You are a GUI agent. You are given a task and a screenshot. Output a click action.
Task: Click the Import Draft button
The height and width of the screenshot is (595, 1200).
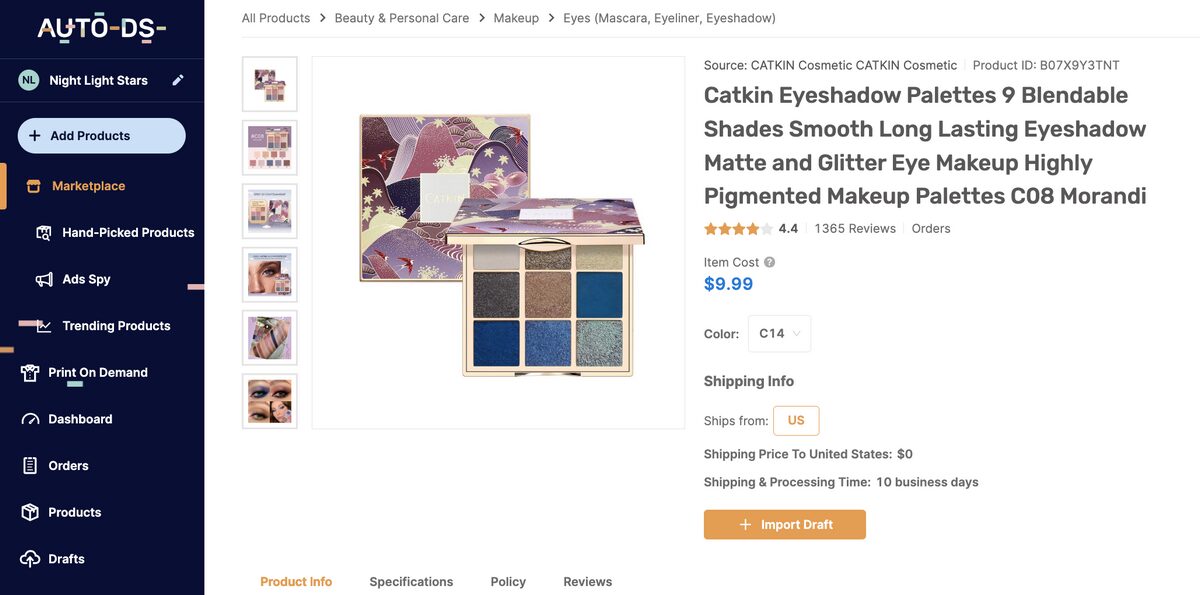(784, 523)
